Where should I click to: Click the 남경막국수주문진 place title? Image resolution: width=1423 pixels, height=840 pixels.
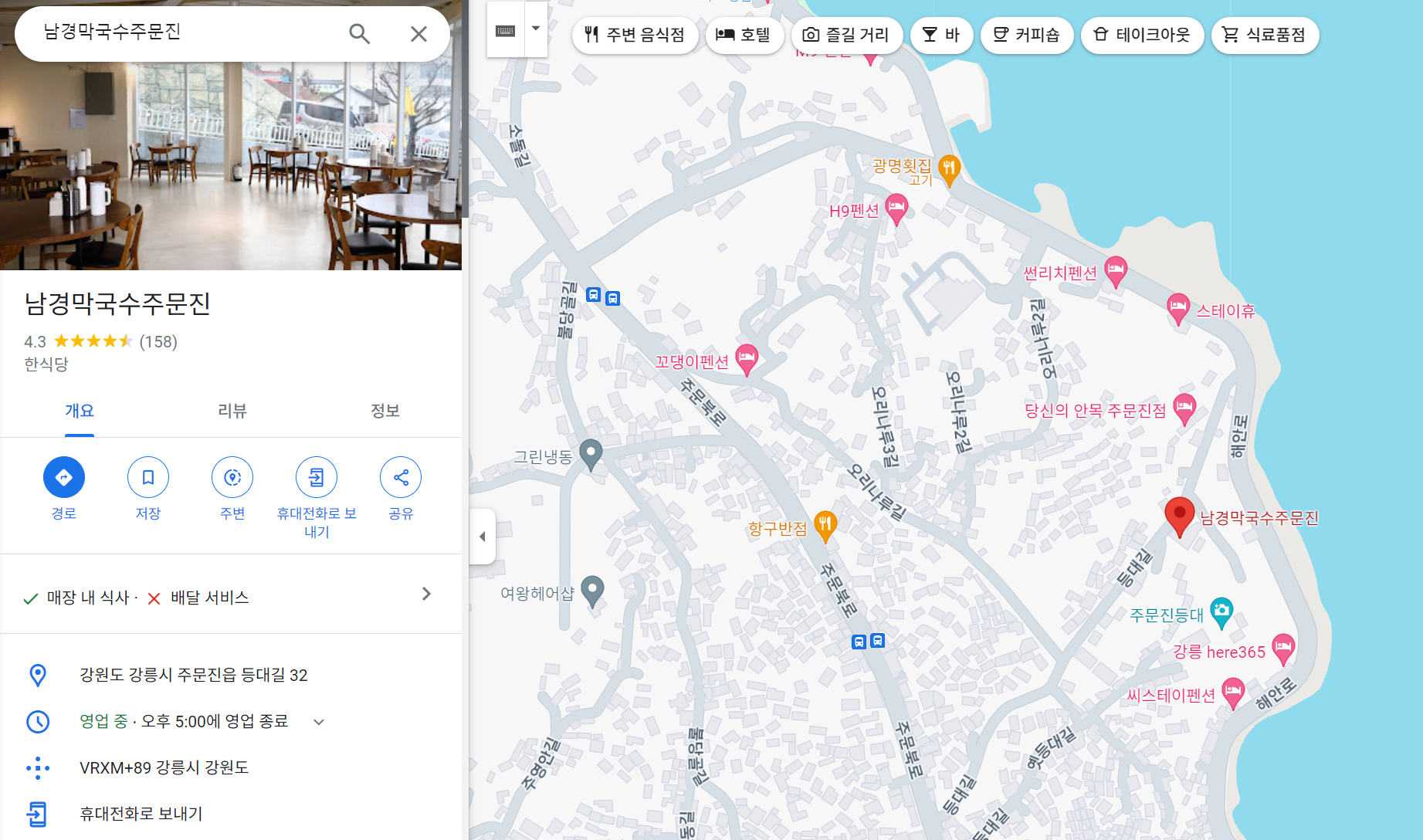click(x=117, y=303)
